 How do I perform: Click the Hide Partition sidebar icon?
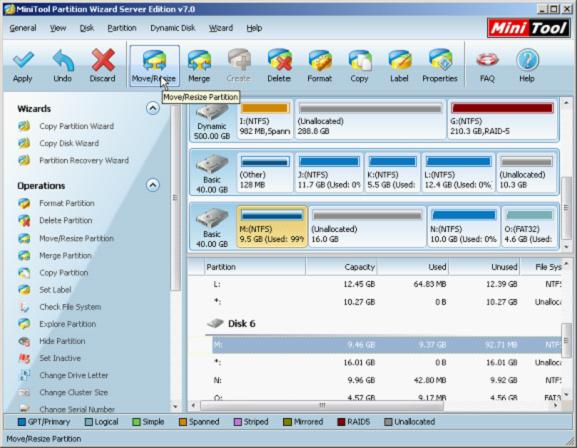click(24, 341)
